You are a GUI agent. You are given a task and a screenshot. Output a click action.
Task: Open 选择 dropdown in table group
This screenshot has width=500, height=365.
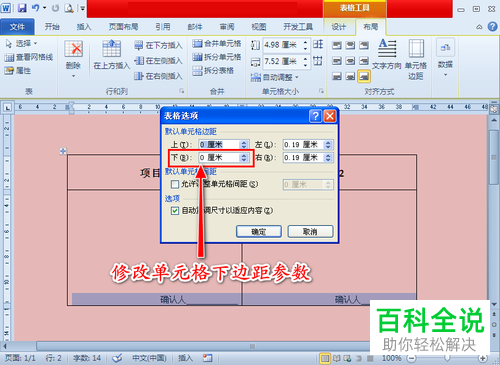[21, 44]
